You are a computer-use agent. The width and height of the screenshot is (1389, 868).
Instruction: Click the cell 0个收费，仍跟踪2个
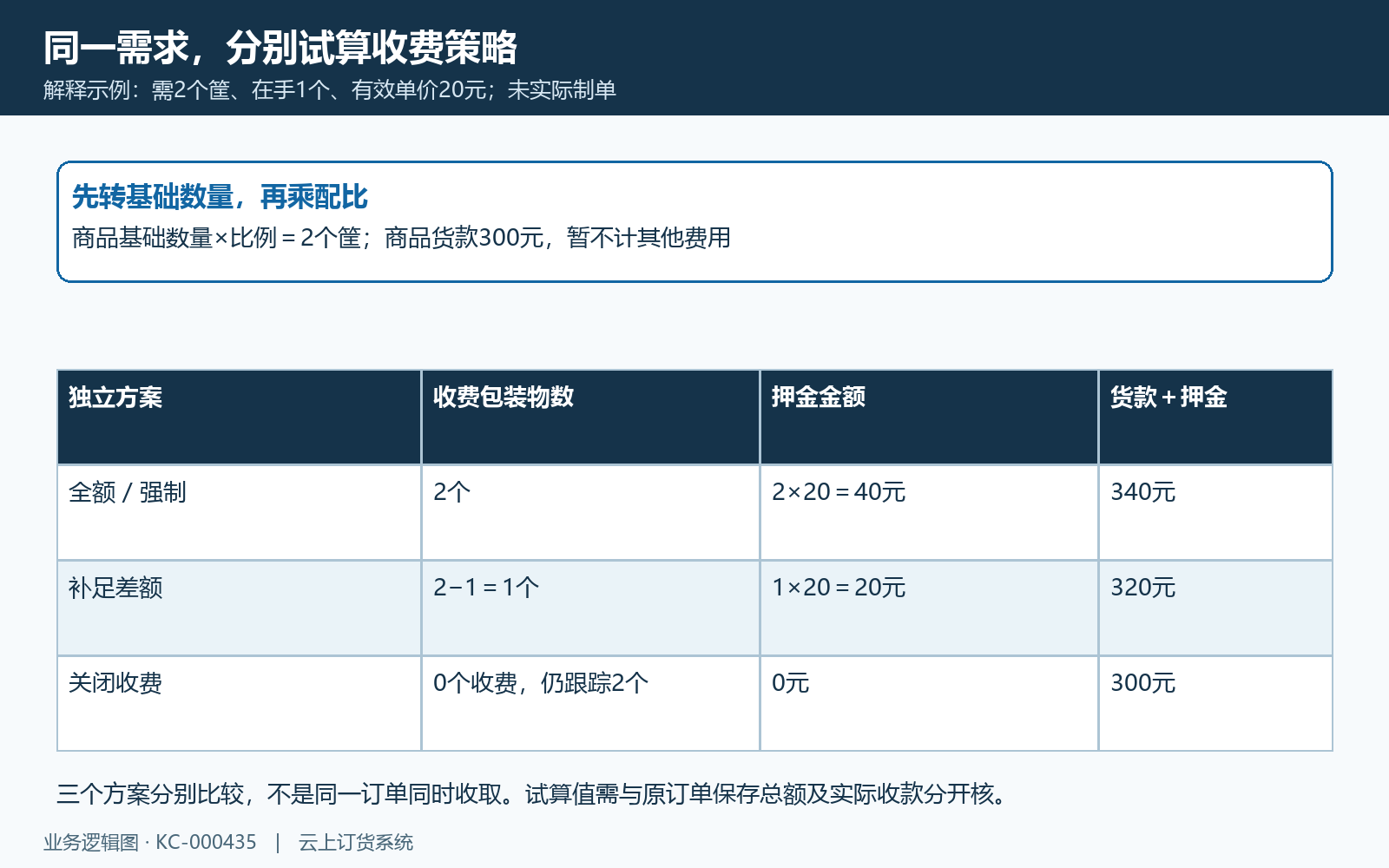pyautogui.click(x=590, y=703)
